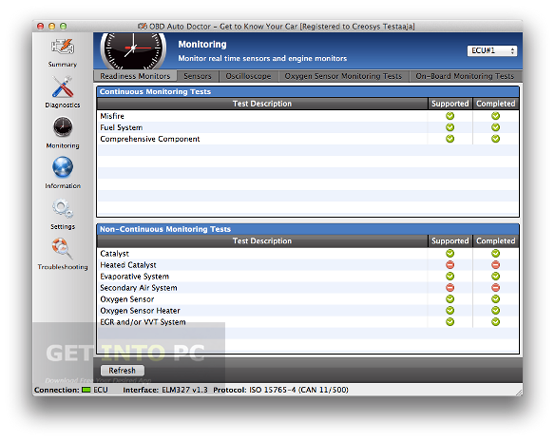Click Non-Continuous tests Completed column header
This screenshot has height=441, width=555.
pyautogui.click(x=496, y=241)
